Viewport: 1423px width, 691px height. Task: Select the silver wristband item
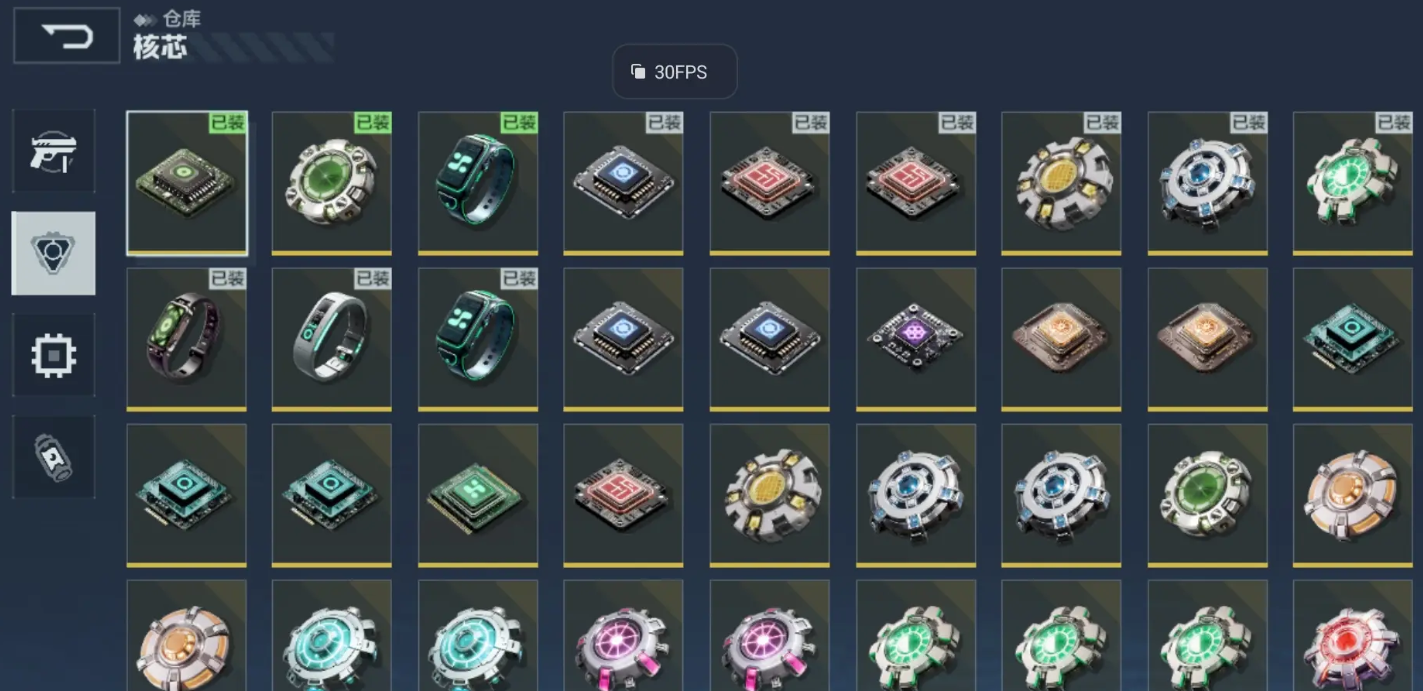pos(332,339)
